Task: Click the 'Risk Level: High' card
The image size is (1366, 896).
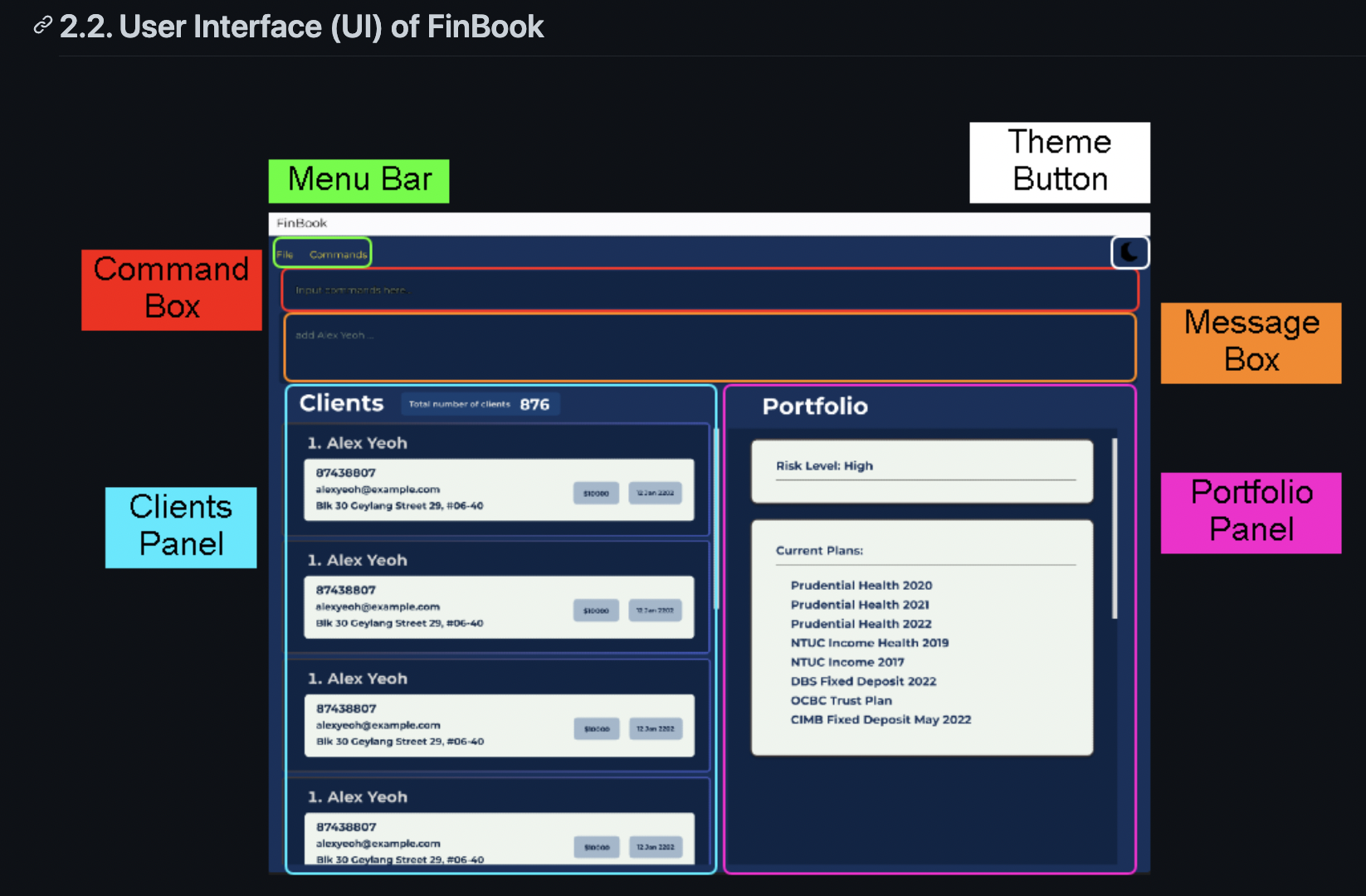Action: tap(921, 471)
